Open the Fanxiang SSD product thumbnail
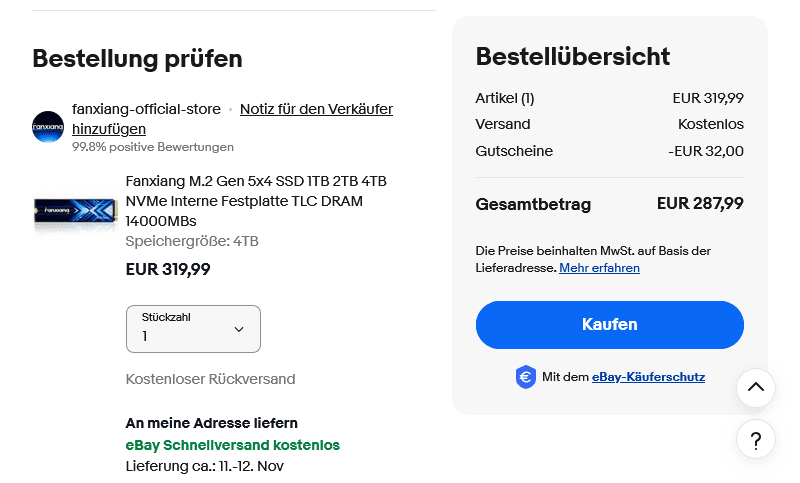This screenshot has height=483, width=800. [x=75, y=210]
